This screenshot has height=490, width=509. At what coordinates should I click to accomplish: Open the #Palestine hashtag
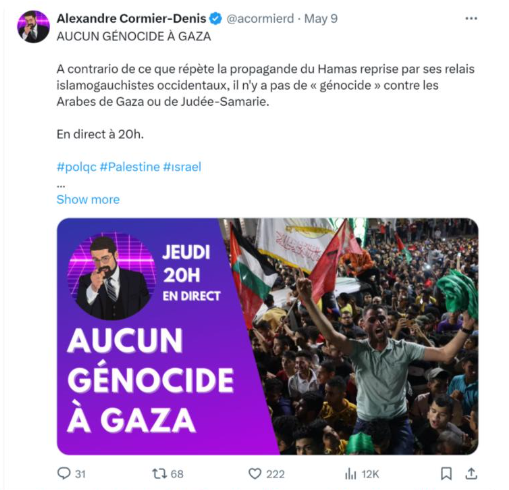pyautogui.click(x=130, y=167)
